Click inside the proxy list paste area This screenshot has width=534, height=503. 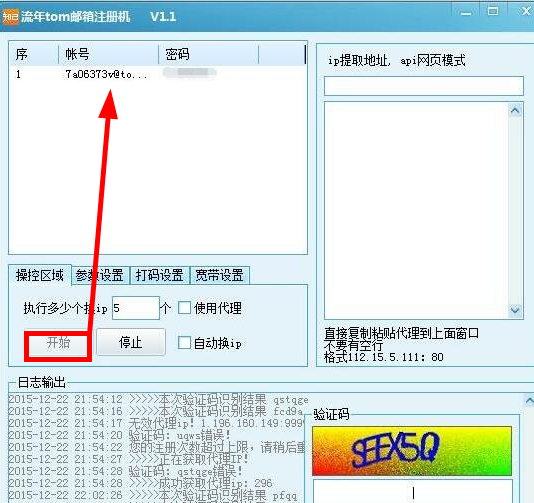click(x=416, y=210)
